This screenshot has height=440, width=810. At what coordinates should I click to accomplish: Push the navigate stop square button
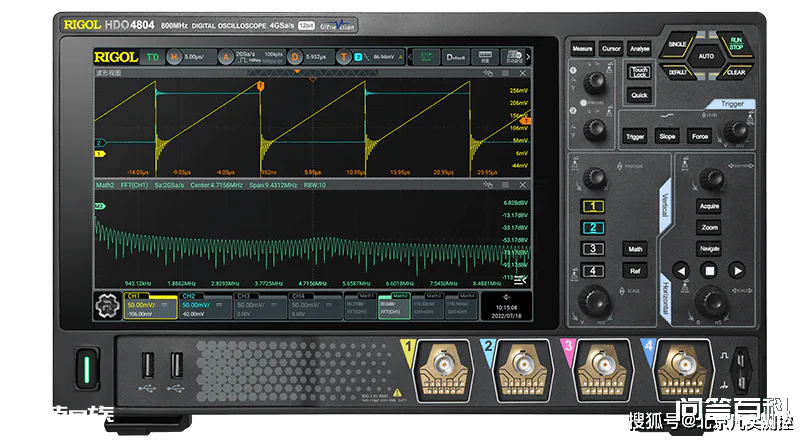click(710, 271)
